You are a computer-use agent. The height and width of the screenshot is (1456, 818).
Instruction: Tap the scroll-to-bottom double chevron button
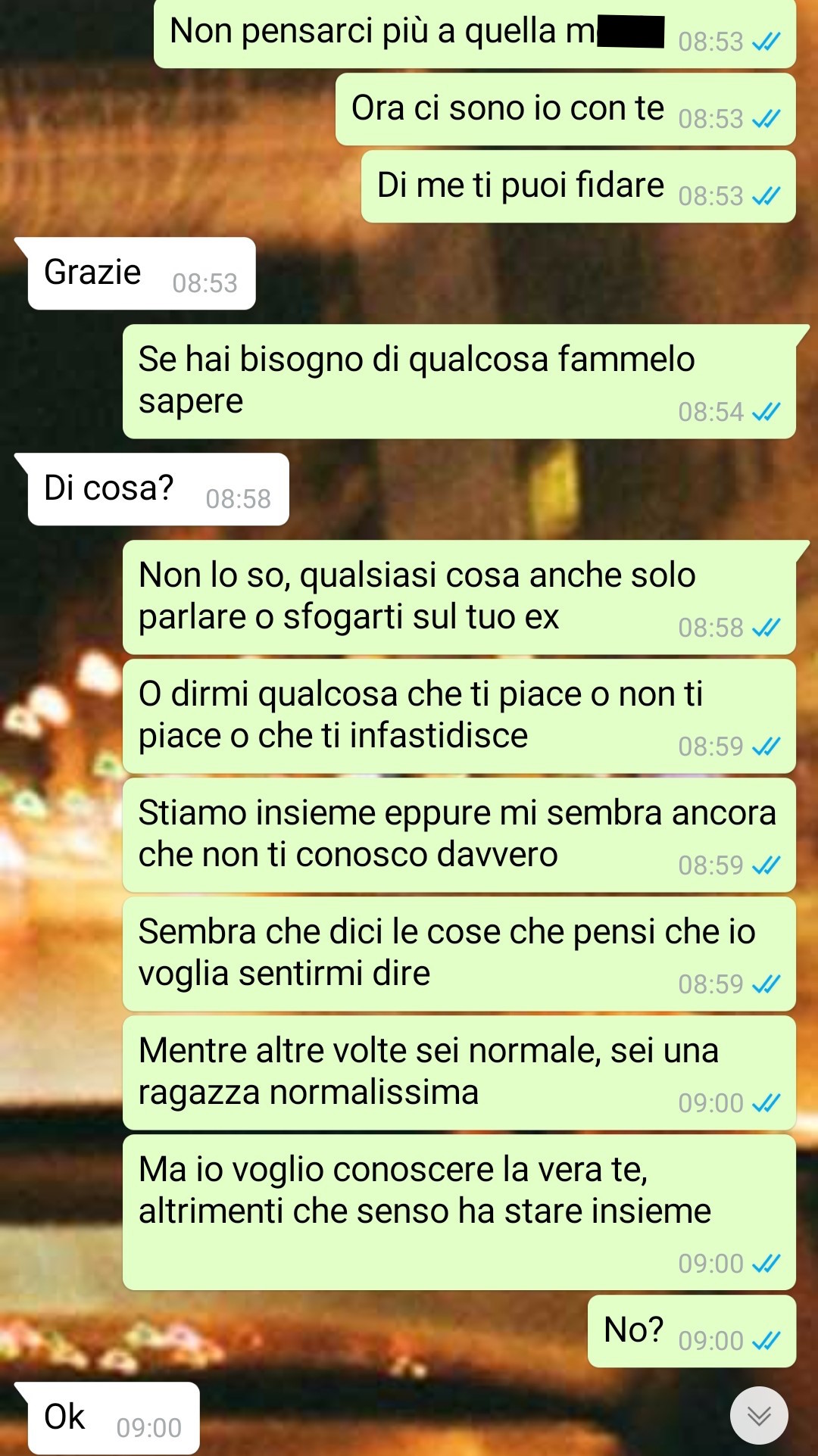pyautogui.click(x=759, y=1415)
